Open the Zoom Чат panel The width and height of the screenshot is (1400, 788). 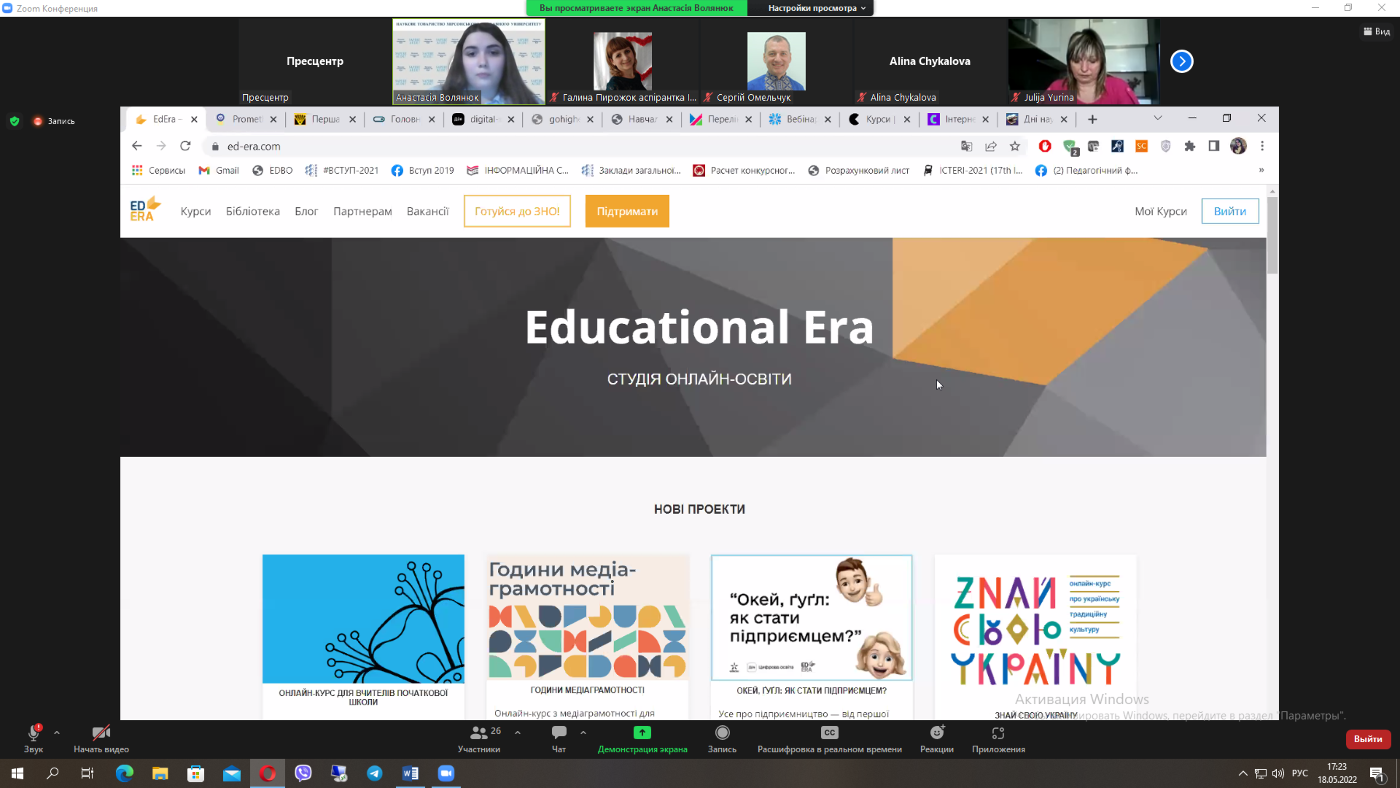tap(559, 738)
